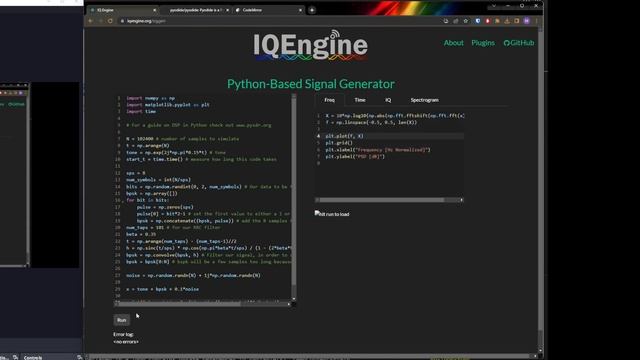Viewport: 640px width, 360px height.
Task: Click the IQEngine logo
Action: pos(310,45)
